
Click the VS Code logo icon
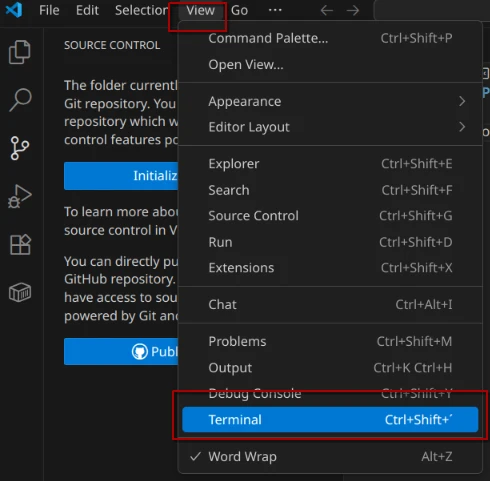(x=14, y=10)
